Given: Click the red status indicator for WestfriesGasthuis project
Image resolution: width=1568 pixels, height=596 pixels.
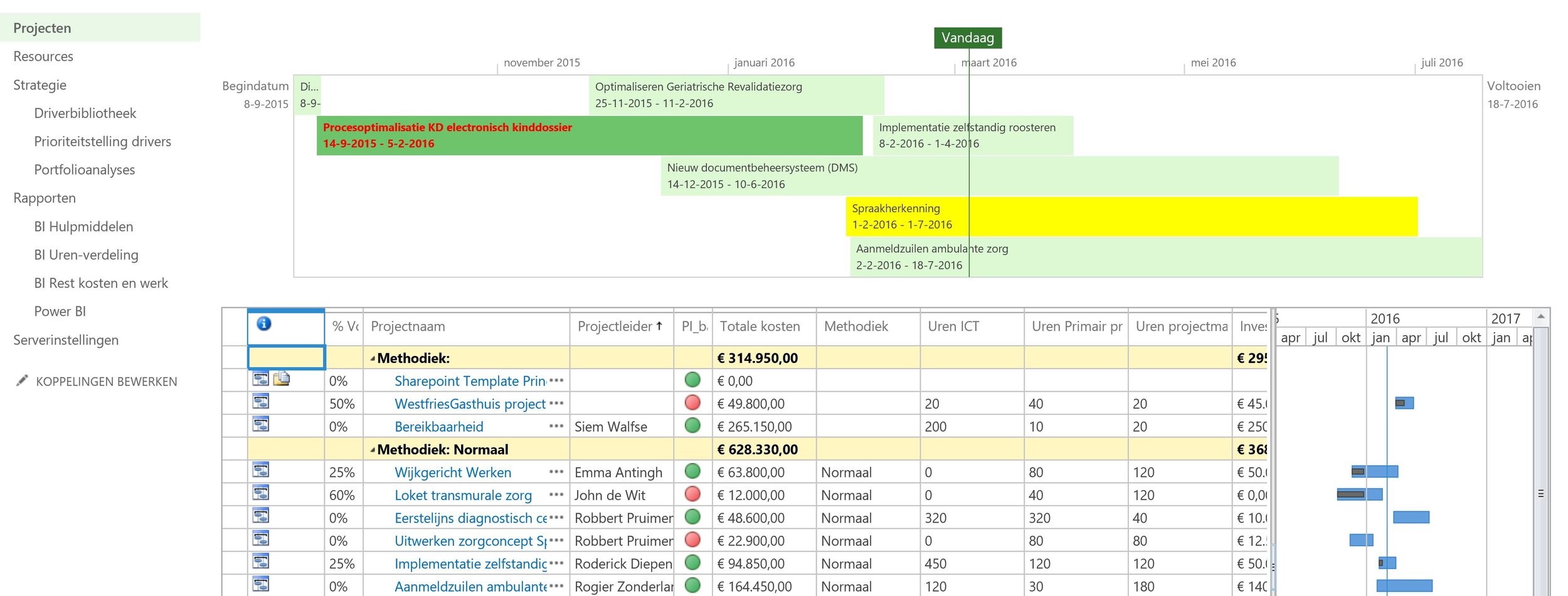Looking at the screenshot, I should click(x=692, y=402).
